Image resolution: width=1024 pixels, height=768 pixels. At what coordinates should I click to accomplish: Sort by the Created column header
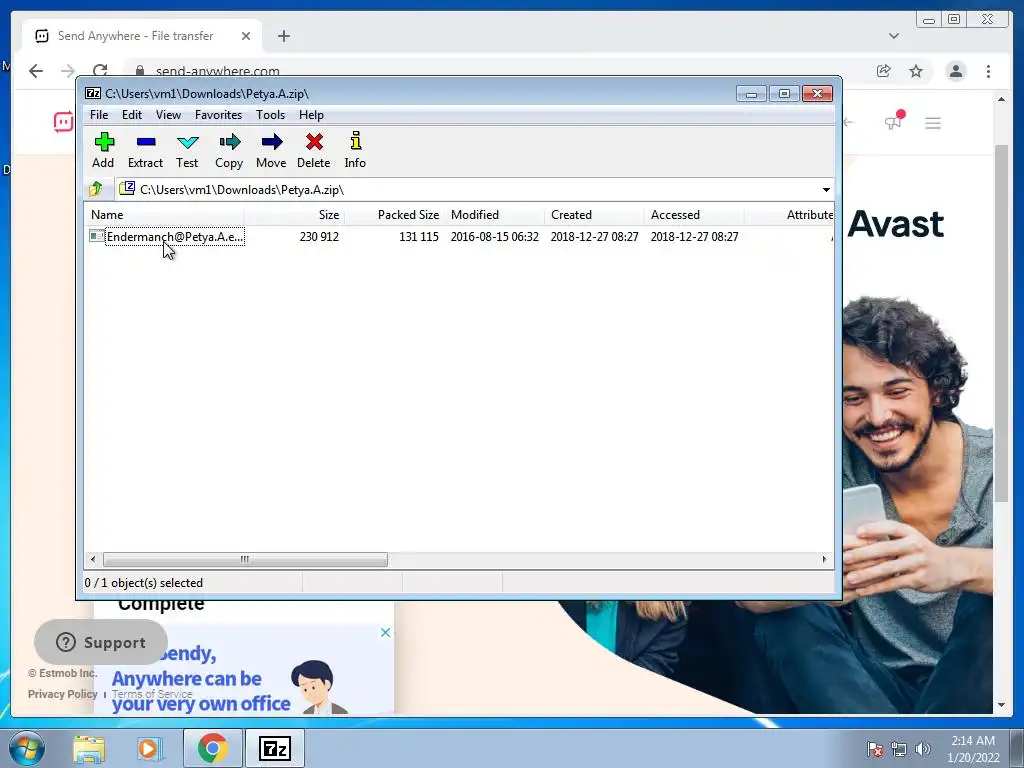(594, 215)
